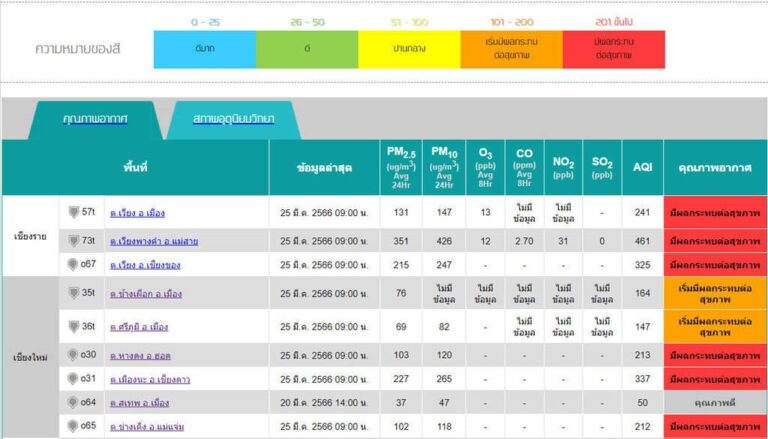768x439 pixels.
Task: Open the ต.เวียง อ.เมือง station link
Action: pyautogui.click(x=137, y=213)
